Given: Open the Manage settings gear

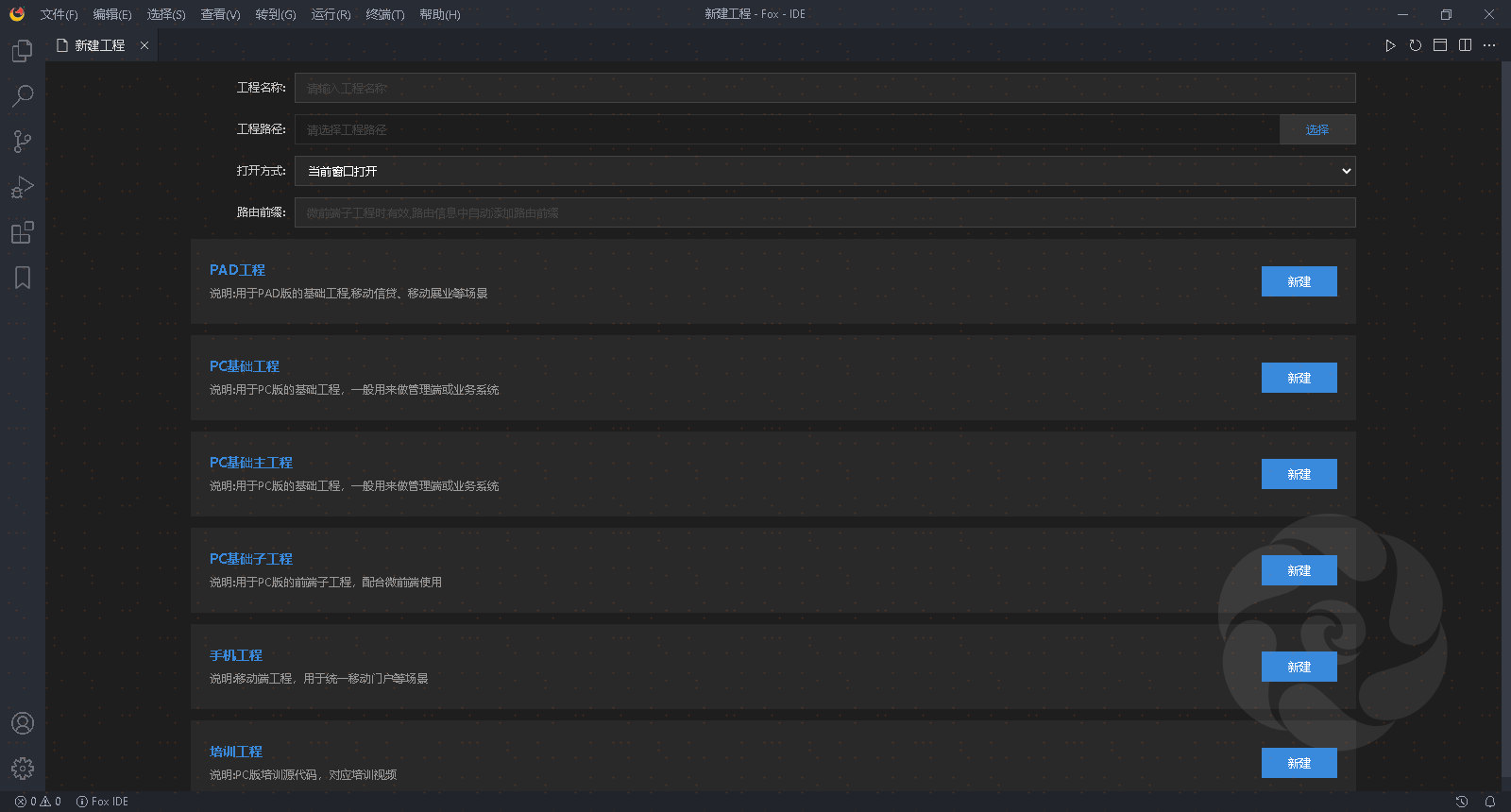Looking at the screenshot, I should [x=23, y=769].
